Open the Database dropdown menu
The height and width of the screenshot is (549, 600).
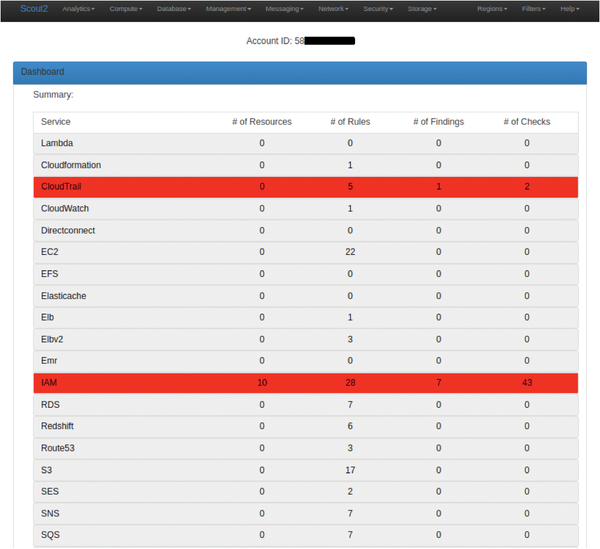(x=174, y=9)
